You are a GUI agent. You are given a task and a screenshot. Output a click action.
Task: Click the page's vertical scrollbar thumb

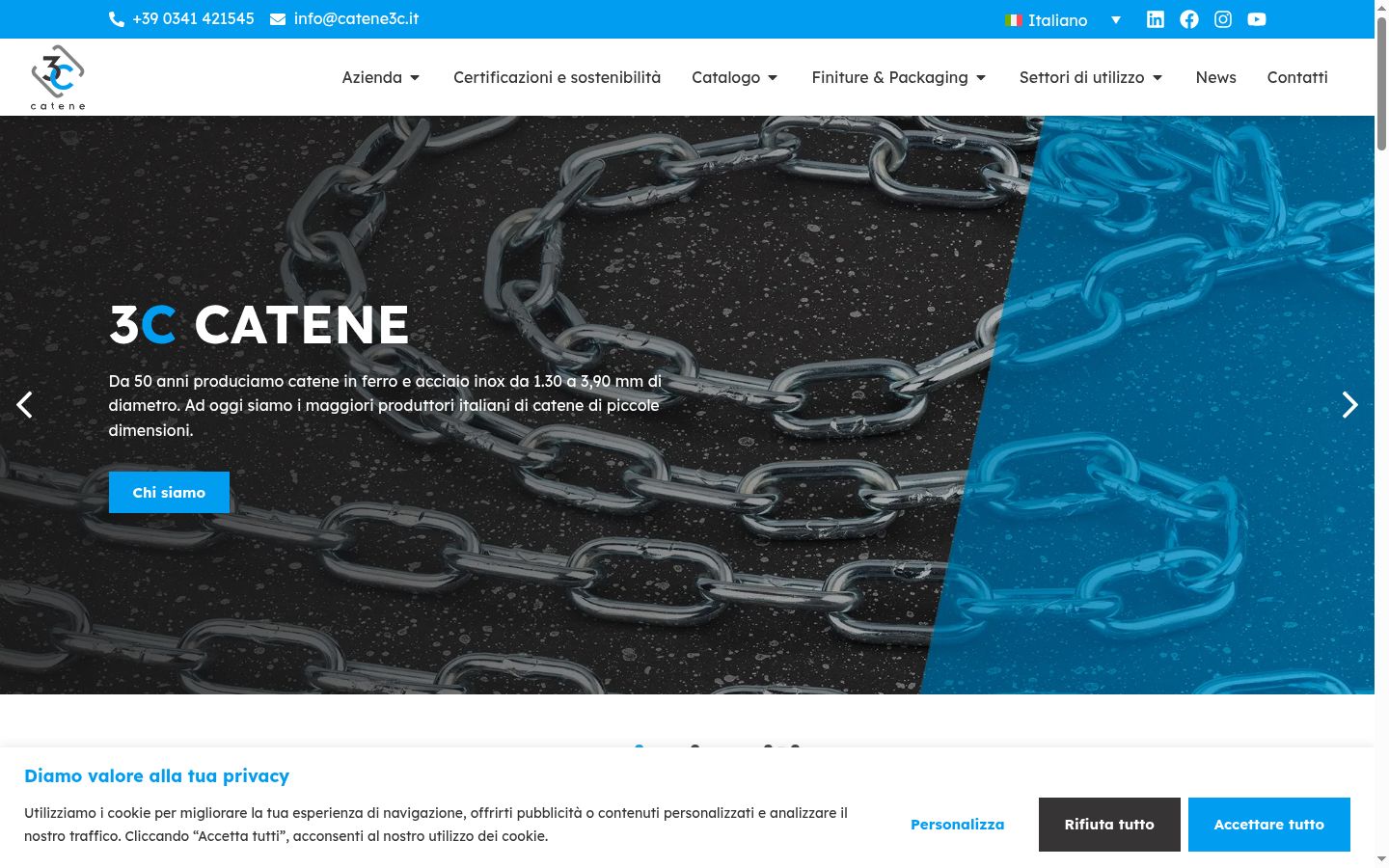[1381, 82]
